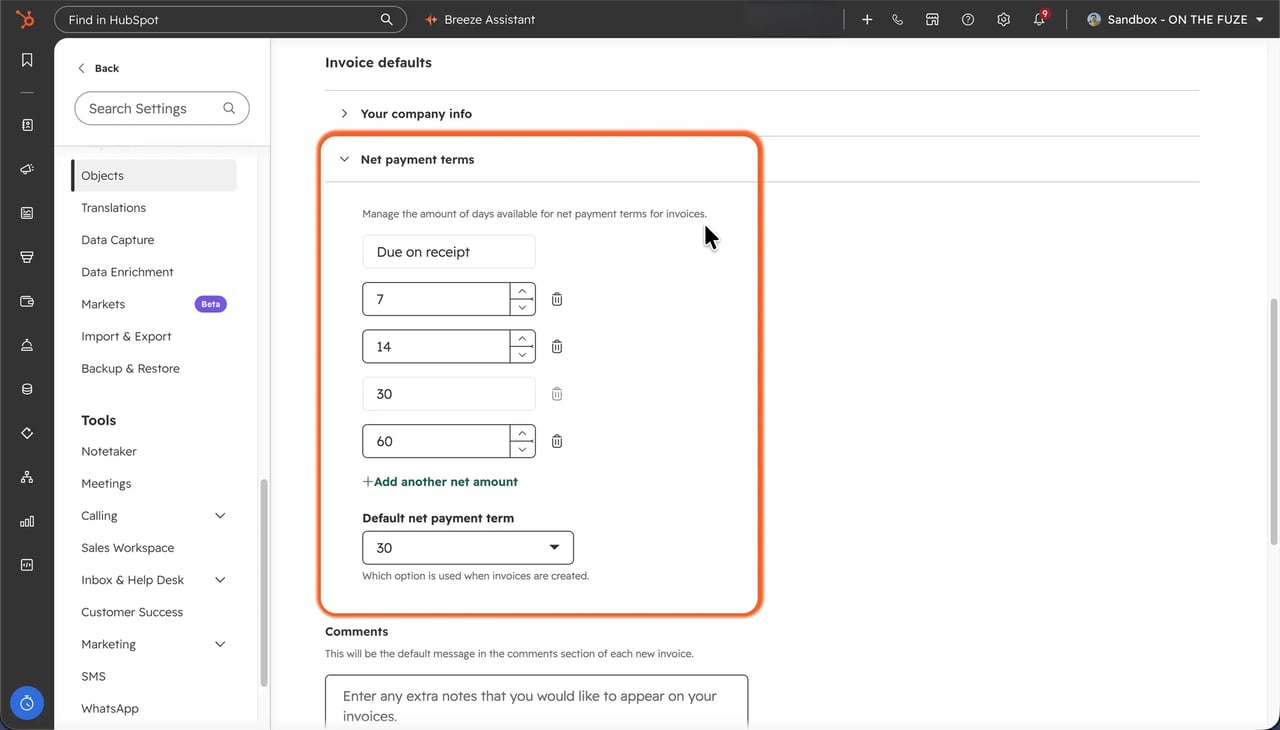
Task: Open Translations settings
Action: pyautogui.click(x=113, y=207)
